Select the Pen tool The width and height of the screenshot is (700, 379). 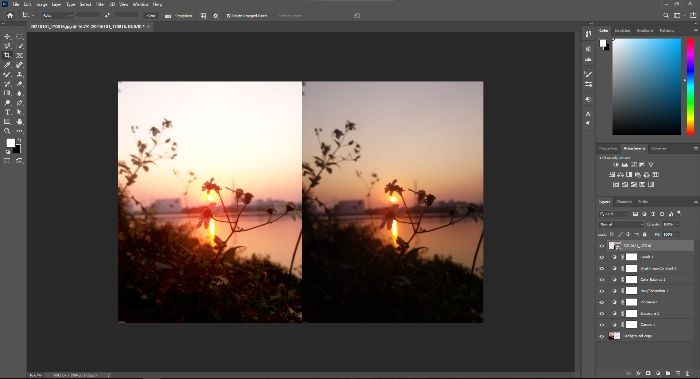(x=20, y=103)
